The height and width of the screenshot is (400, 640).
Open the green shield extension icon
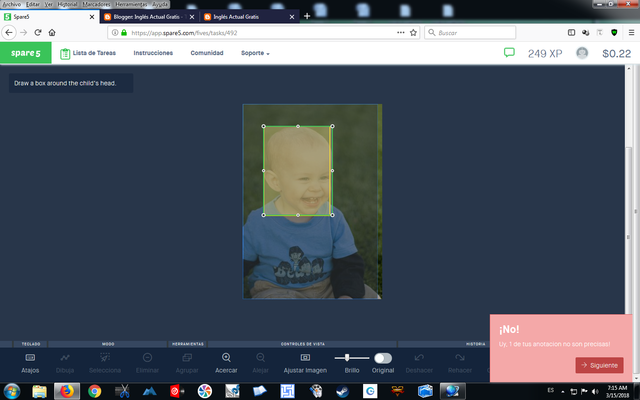coord(614,33)
